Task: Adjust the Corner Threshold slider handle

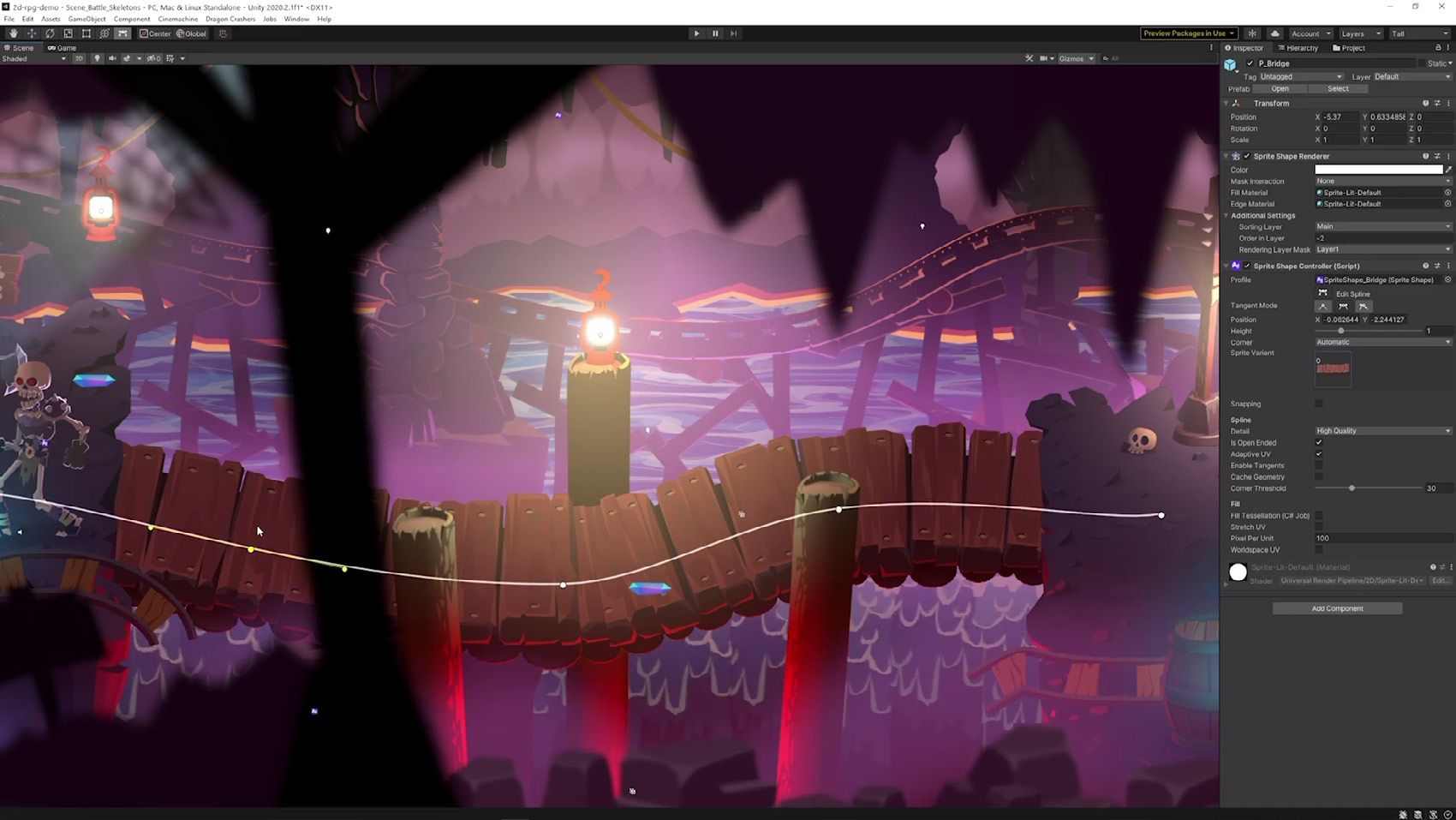Action: (x=1352, y=488)
